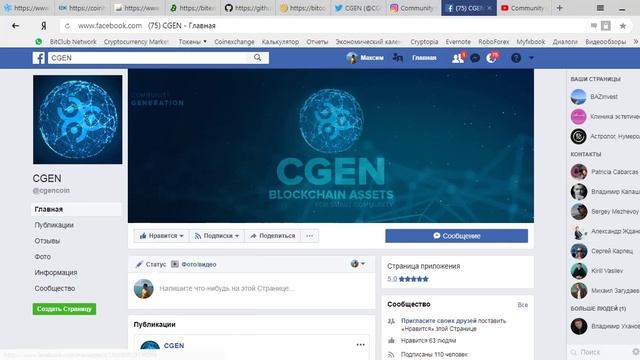
Task: Open Evernote bookmark
Action: pyautogui.click(x=458, y=42)
